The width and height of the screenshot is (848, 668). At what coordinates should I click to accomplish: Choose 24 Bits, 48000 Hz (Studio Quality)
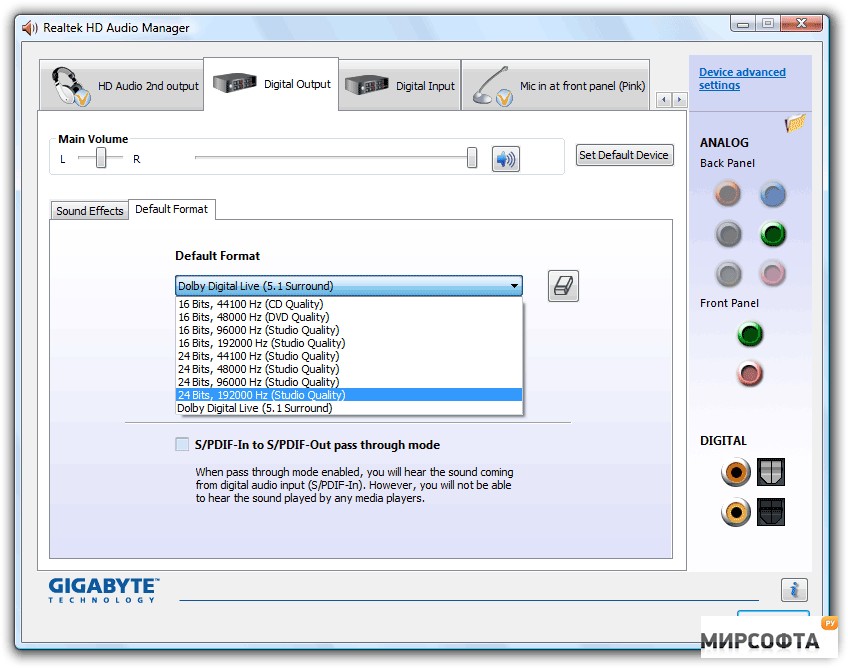pyautogui.click(x=349, y=369)
